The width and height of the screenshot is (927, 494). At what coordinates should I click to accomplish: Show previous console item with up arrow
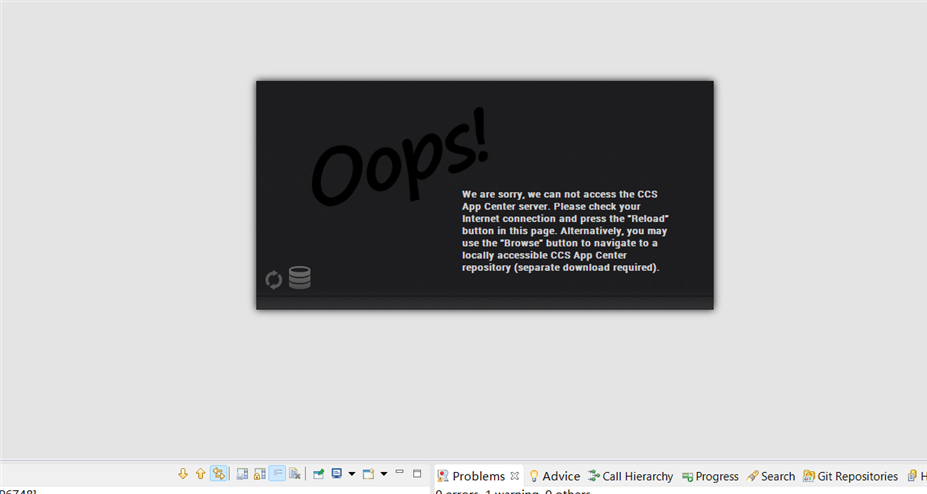200,474
